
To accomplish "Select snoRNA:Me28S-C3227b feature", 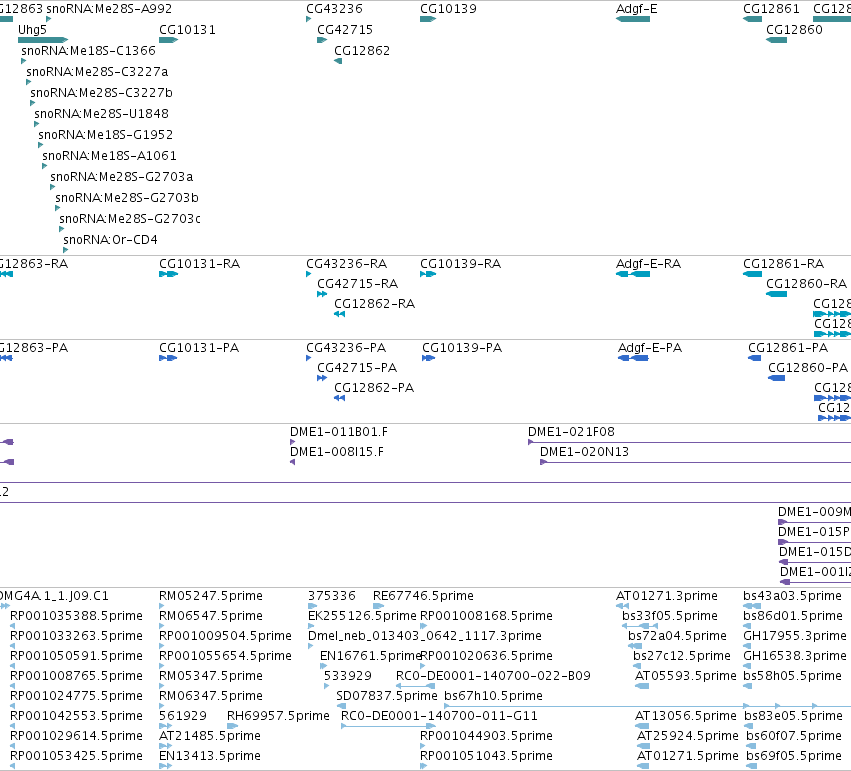I will (33, 103).
